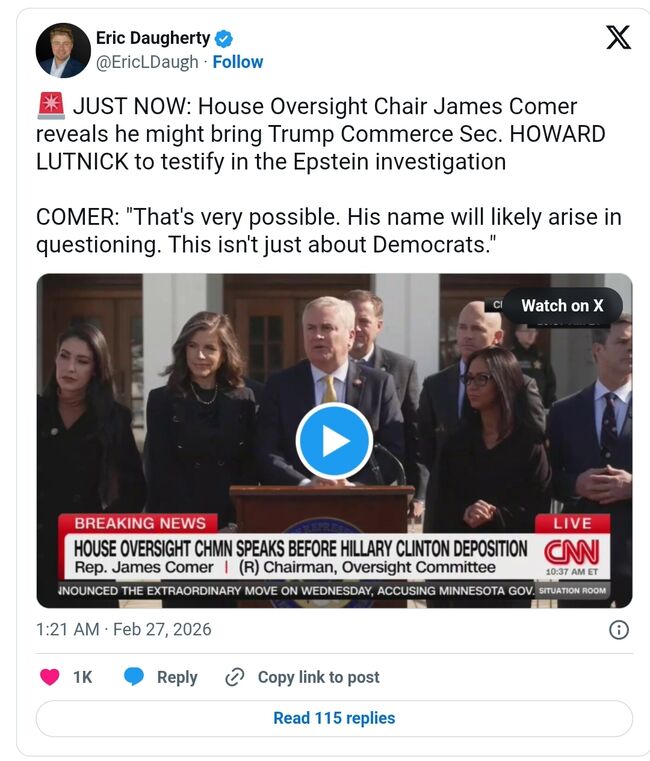650x761 pixels.
Task: Click the blue verified badge icon
Action: tap(223, 38)
